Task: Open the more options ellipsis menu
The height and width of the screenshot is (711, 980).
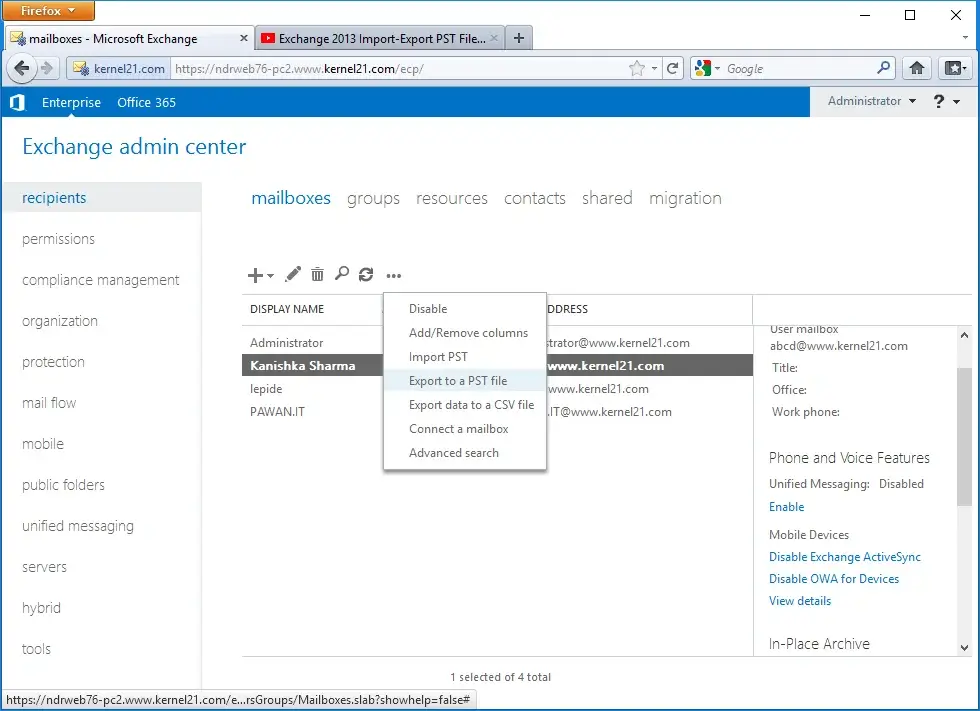Action: [x=393, y=275]
